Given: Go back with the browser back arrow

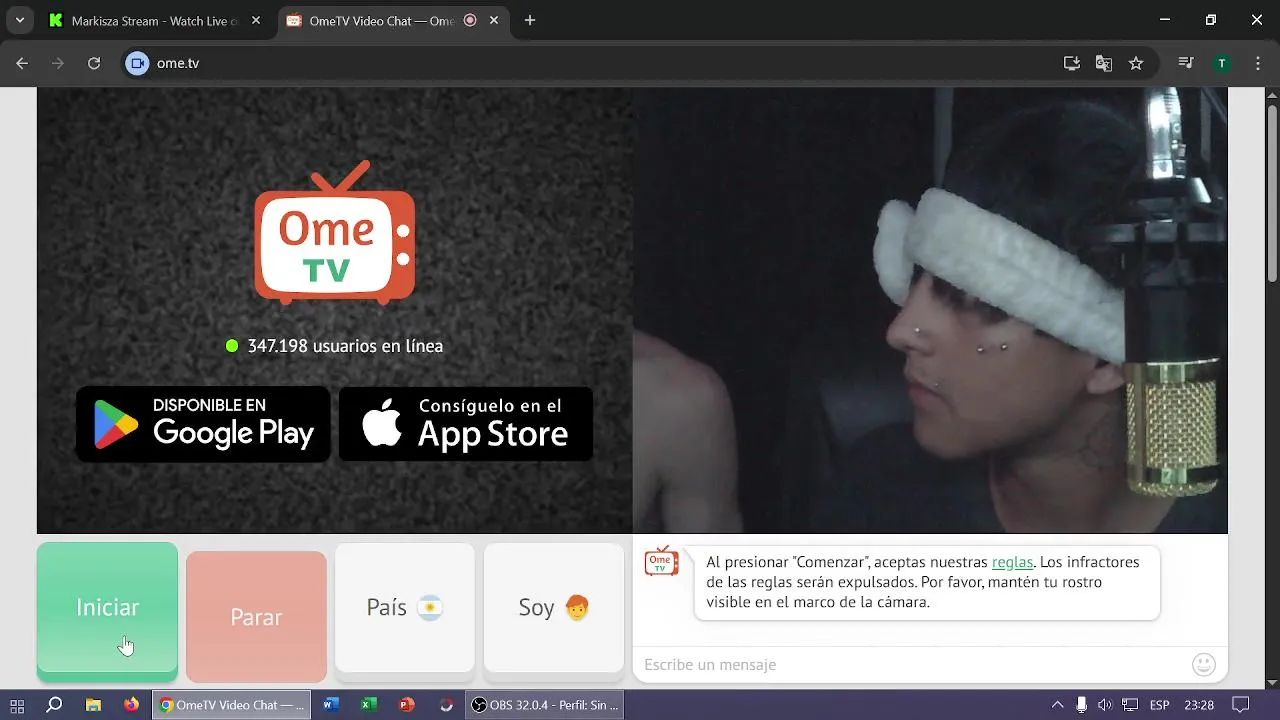Looking at the screenshot, I should pos(22,63).
